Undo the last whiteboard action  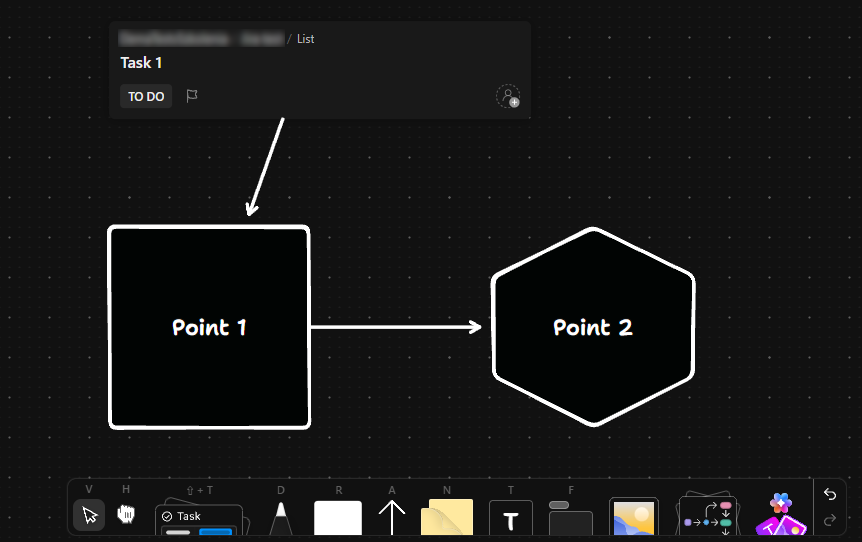pos(830,494)
